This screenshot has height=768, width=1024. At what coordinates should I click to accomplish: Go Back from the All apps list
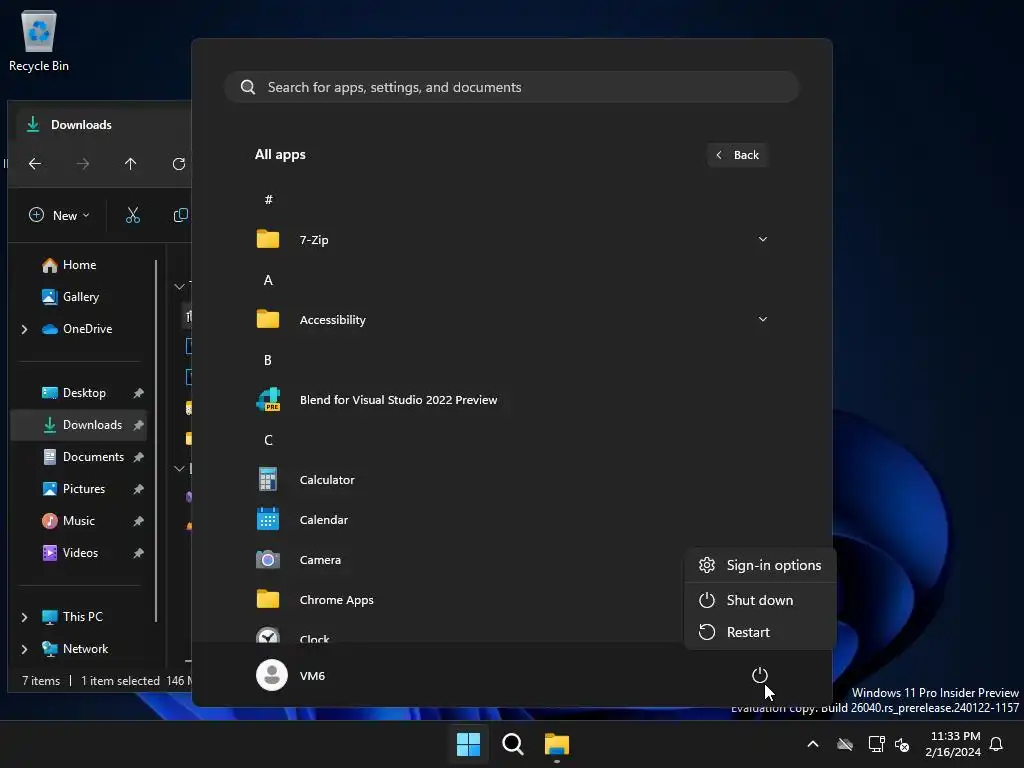(x=737, y=155)
